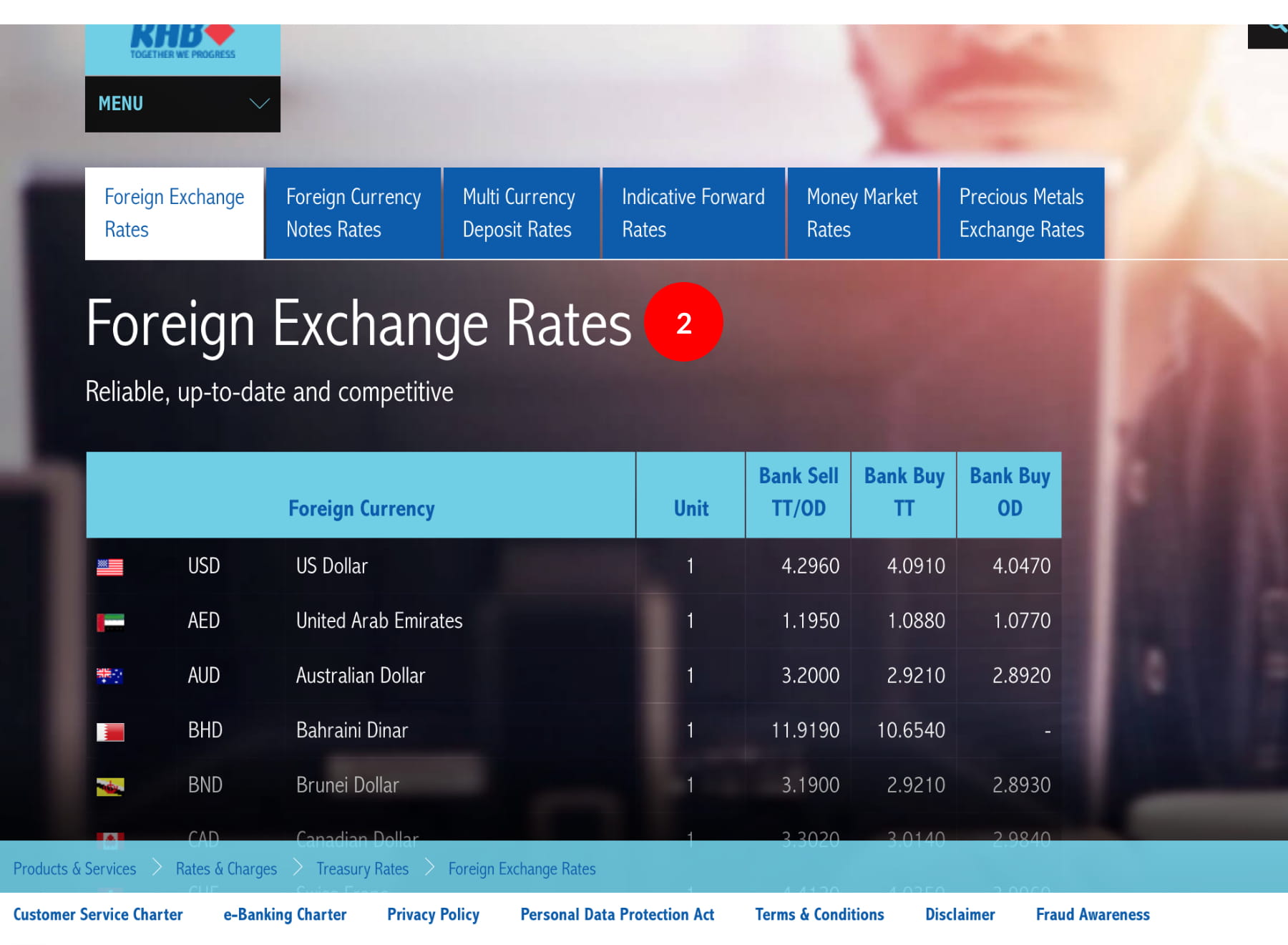Image resolution: width=1288 pixels, height=945 pixels.
Task: Click the United Arab Emirates flag icon
Action: coord(110,622)
